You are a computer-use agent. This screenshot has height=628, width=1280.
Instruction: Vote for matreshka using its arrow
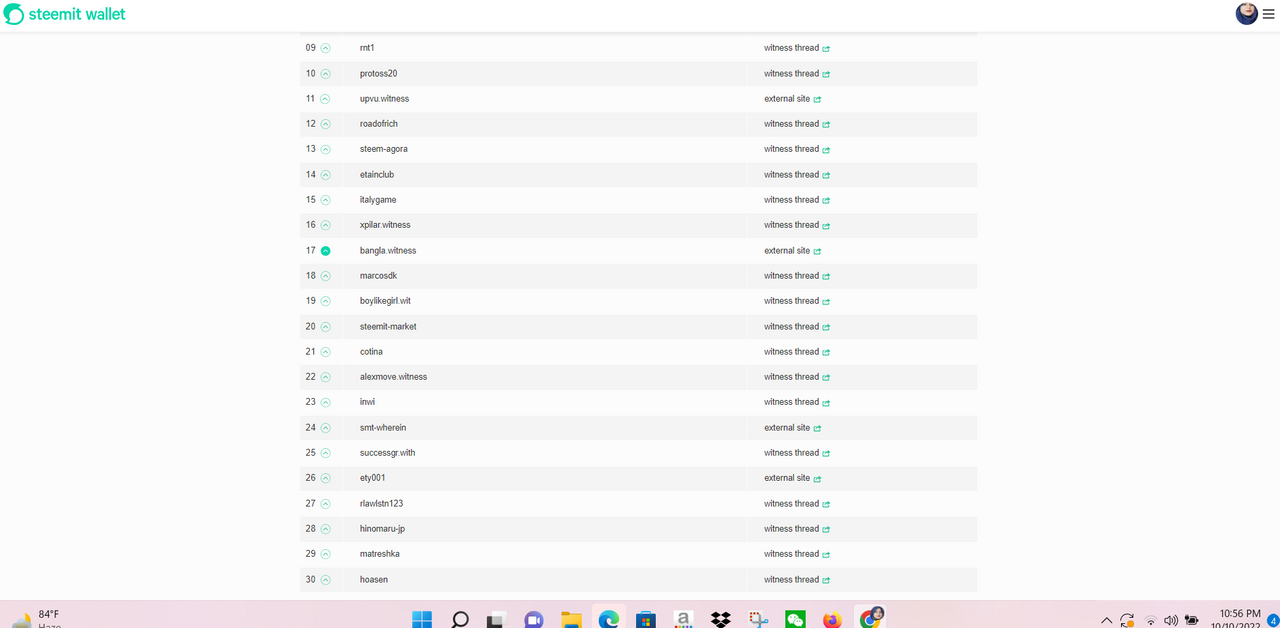(x=325, y=554)
